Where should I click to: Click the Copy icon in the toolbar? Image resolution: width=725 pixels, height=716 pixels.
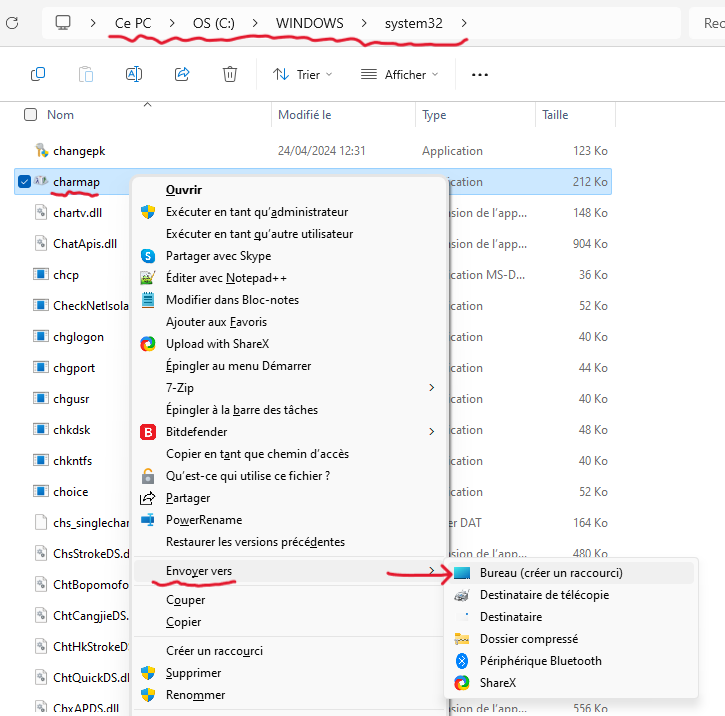tap(38, 74)
